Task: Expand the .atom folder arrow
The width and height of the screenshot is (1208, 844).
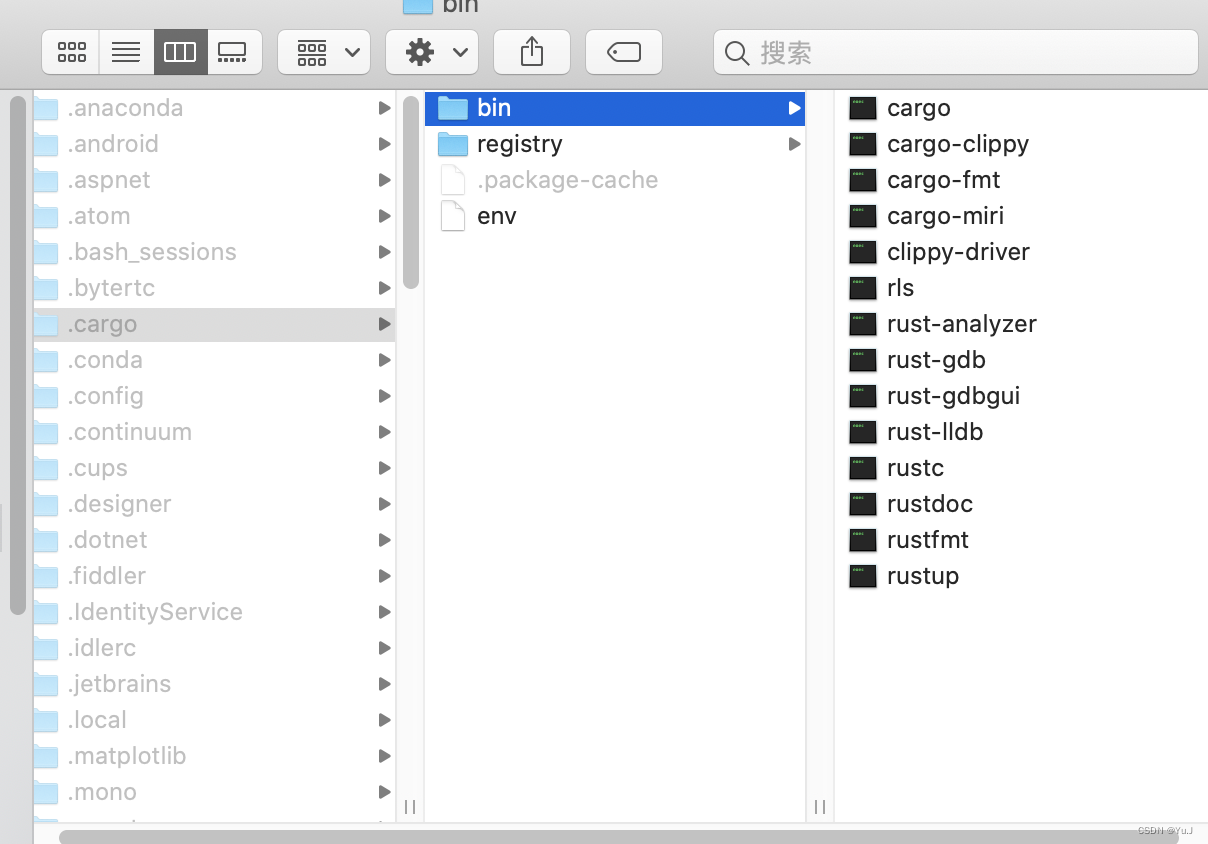Action: click(x=384, y=216)
